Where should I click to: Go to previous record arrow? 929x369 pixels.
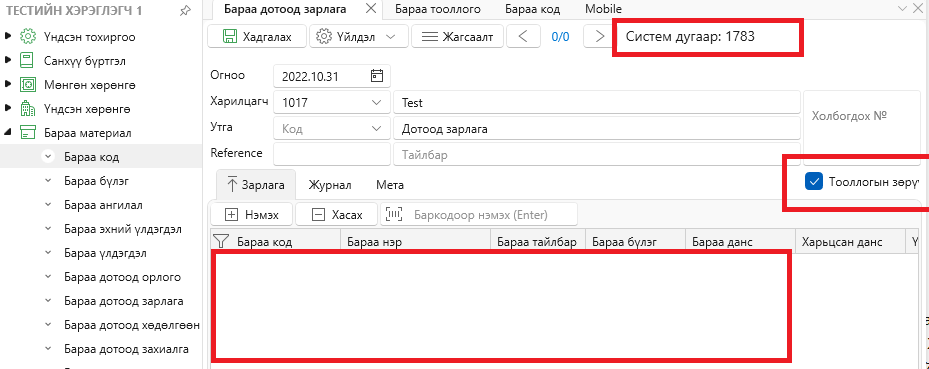click(x=523, y=36)
